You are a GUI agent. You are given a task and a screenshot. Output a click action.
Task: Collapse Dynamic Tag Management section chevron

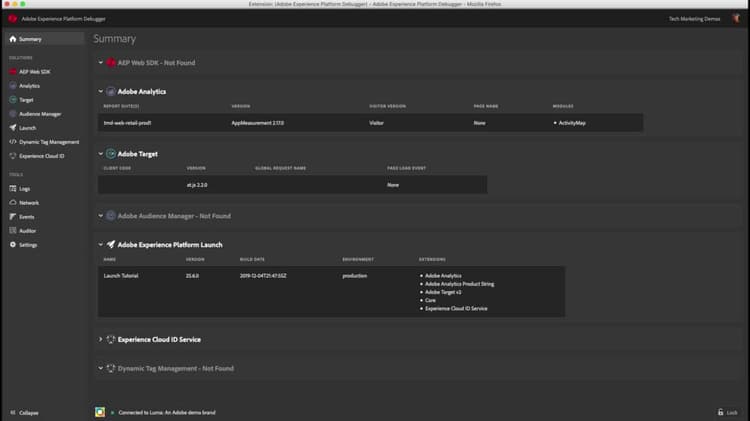pos(100,368)
